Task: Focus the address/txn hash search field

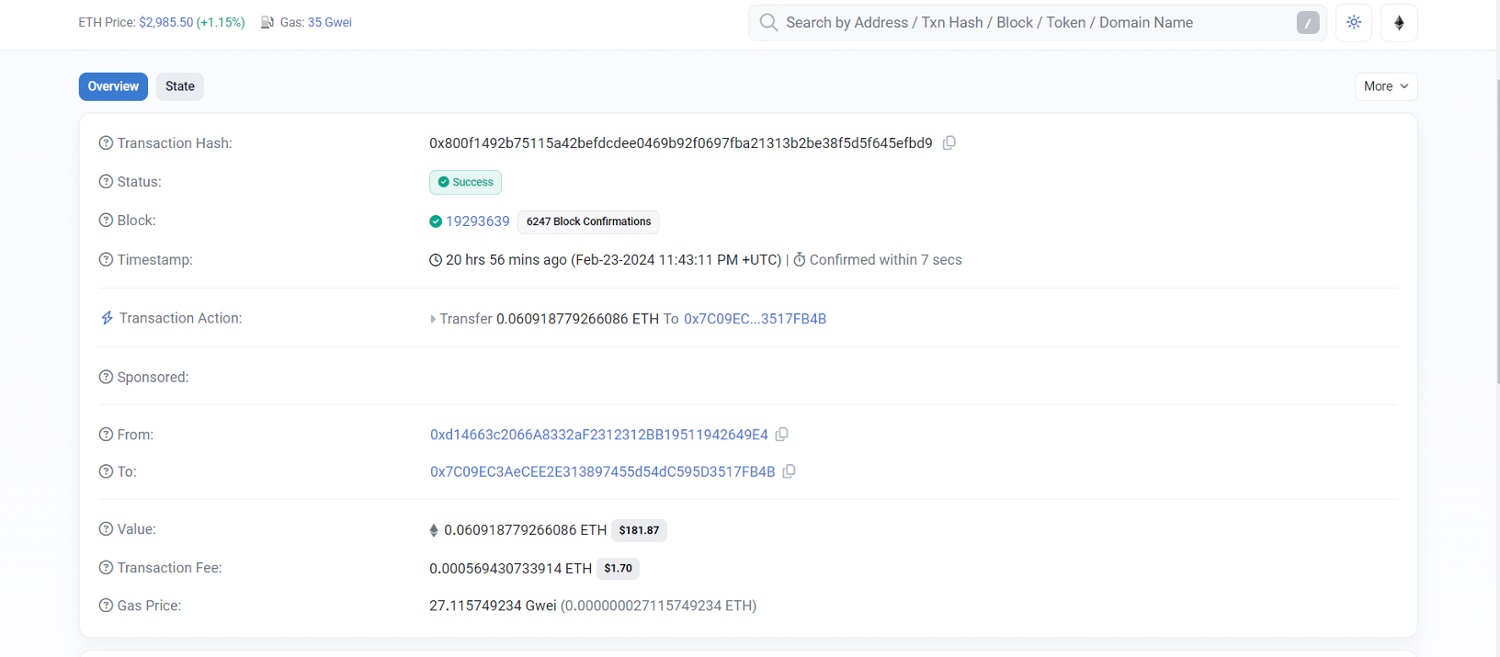Action: point(1030,23)
